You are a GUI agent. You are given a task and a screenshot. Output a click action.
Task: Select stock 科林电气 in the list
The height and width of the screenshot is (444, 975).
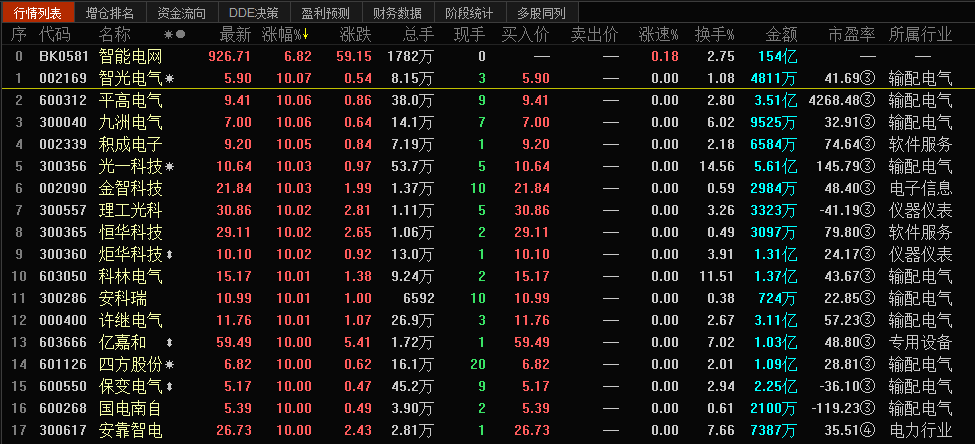tap(131, 276)
